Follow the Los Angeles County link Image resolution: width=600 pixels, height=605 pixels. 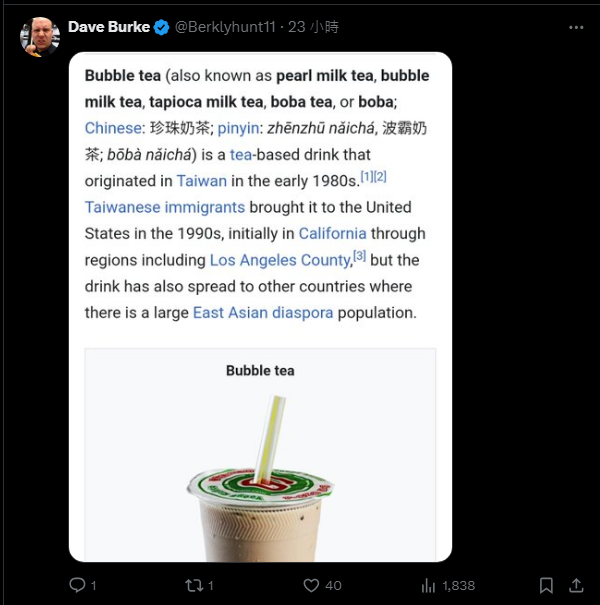(x=280, y=260)
